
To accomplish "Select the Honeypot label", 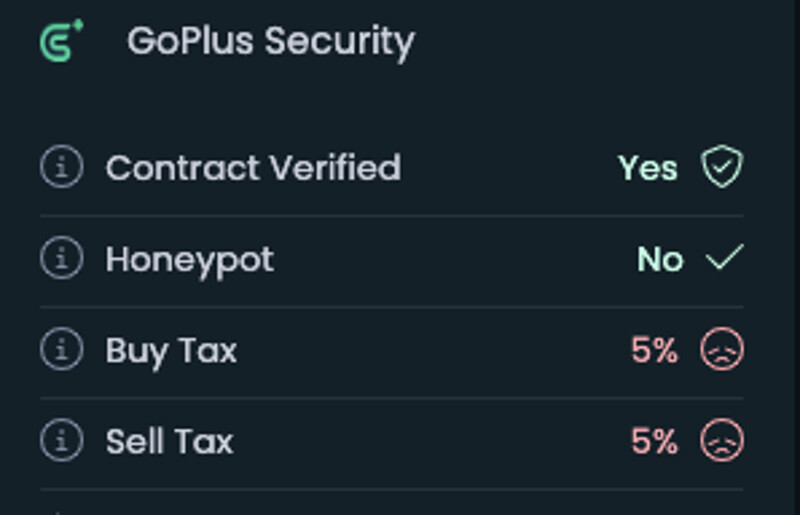I will click(x=190, y=260).
